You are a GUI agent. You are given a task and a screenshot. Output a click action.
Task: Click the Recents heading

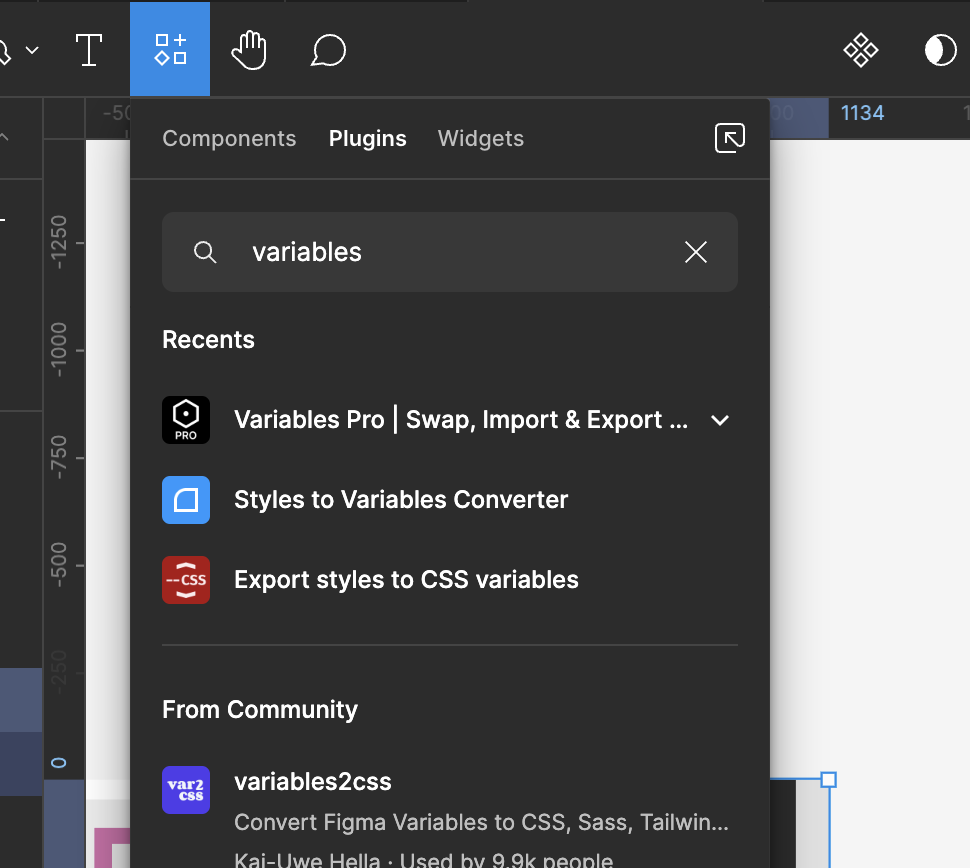tap(208, 340)
